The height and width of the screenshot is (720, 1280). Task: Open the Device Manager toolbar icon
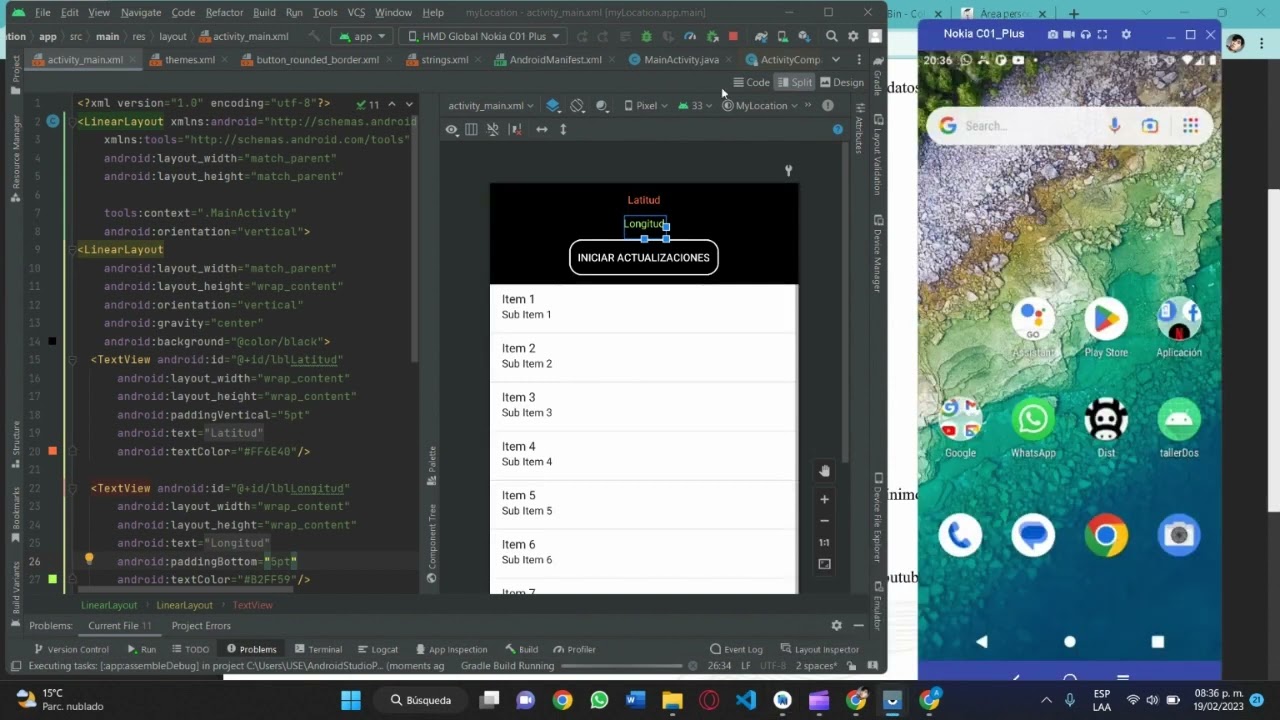point(783,36)
